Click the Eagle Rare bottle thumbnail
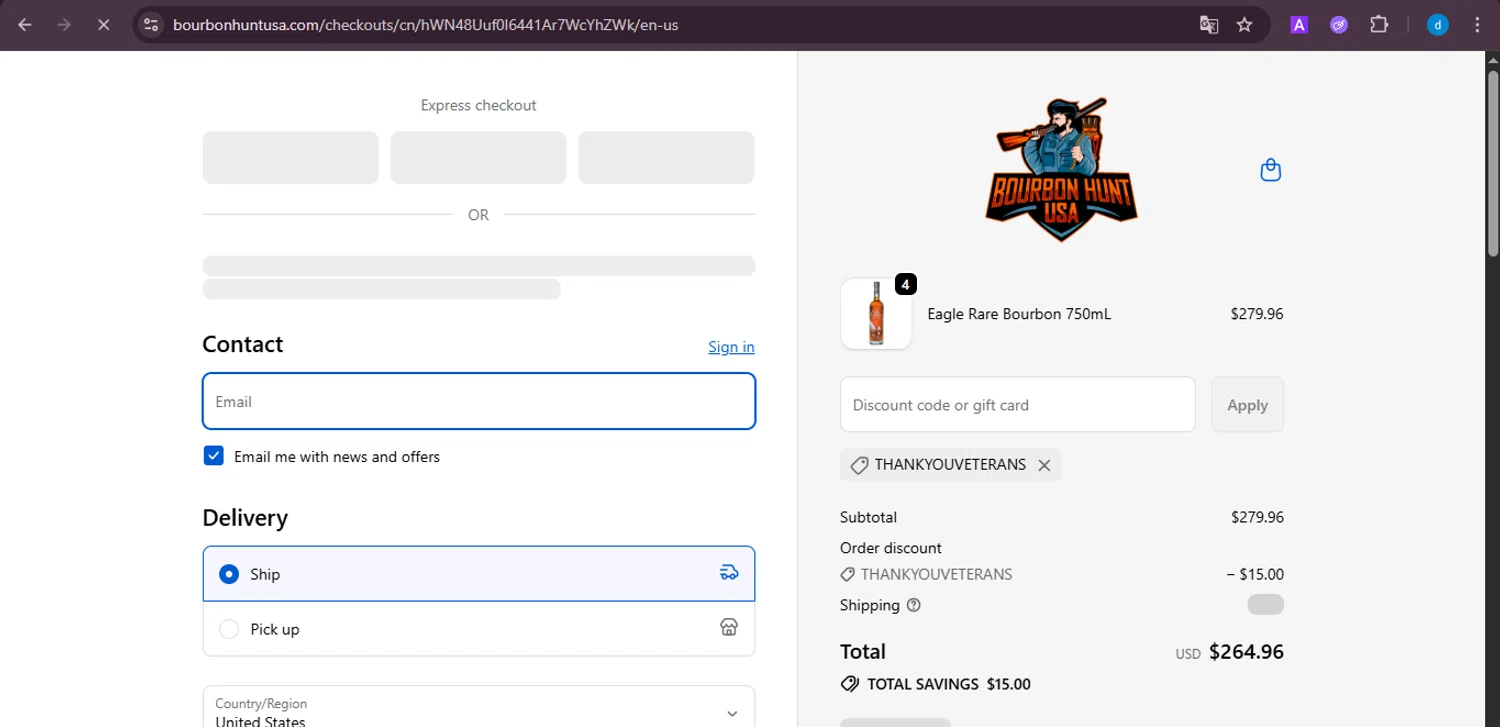The image size is (1500, 727). click(876, 314)
